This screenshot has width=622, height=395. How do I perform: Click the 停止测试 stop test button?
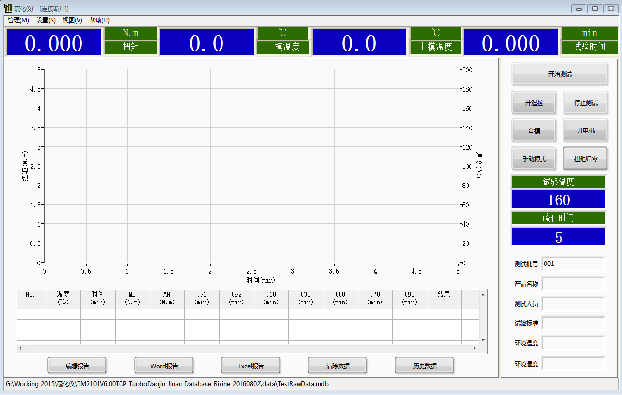coord(585,103)
